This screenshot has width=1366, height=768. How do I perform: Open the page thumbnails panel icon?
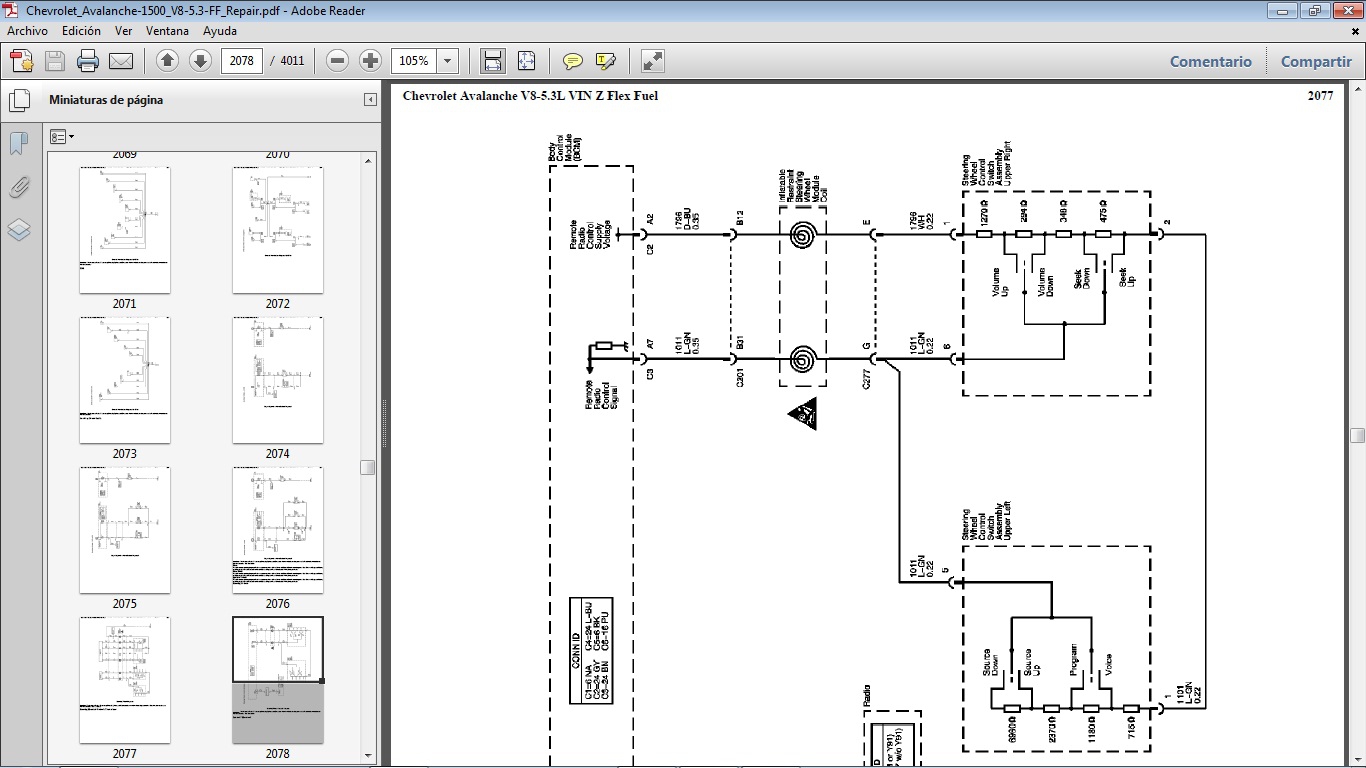19,100
